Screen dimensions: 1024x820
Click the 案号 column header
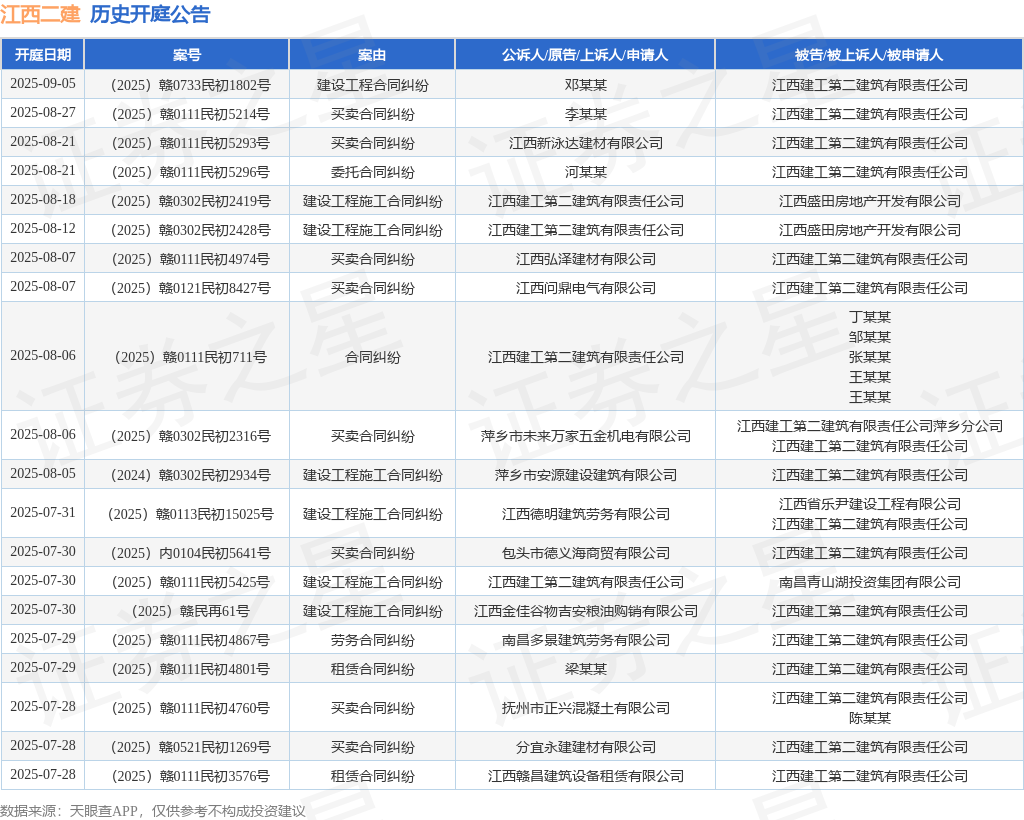pos(187,55)
